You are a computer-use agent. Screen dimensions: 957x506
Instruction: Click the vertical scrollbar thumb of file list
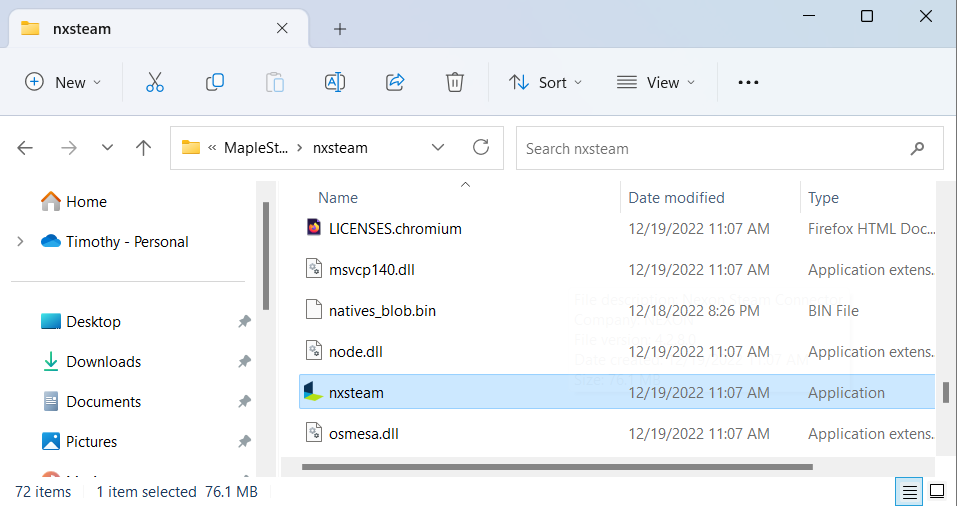tap(946, 392)
